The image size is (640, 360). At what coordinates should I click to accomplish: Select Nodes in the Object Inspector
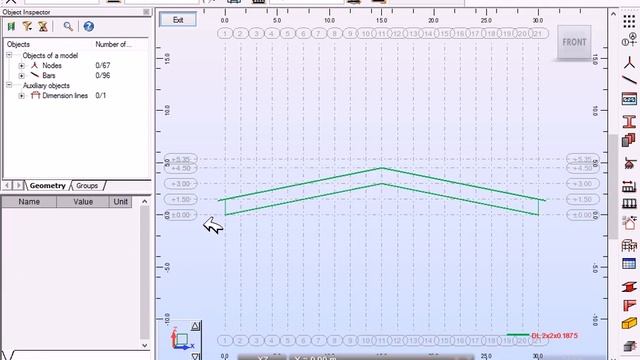tap(52, 65)
